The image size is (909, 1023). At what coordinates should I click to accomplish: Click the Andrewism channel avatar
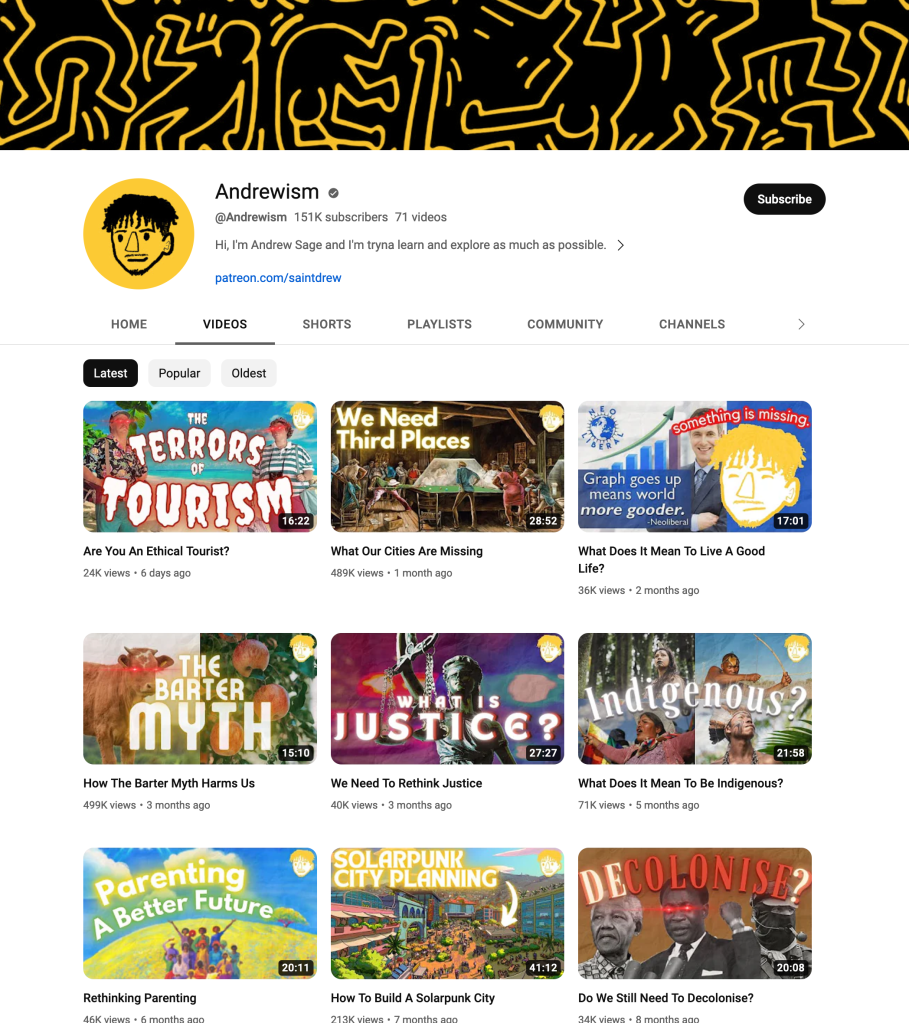[x=138, y=234]
